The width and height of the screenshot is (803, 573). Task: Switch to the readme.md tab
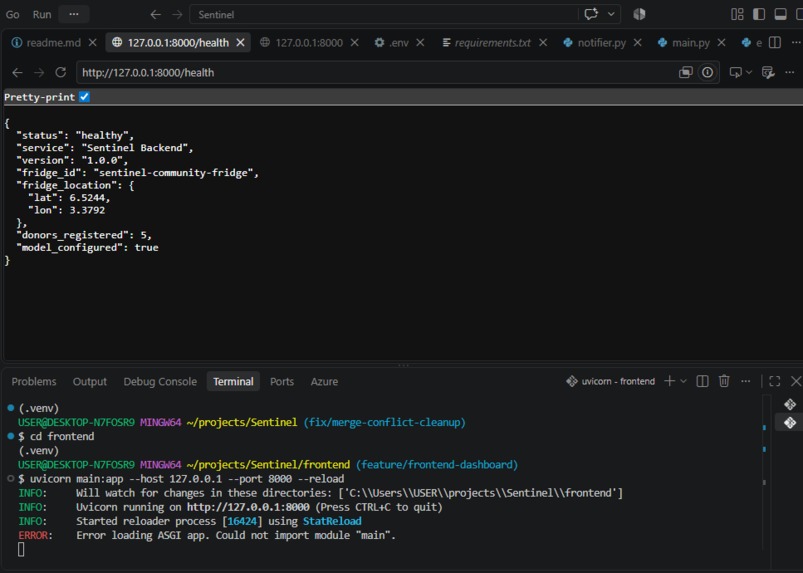coord(47,43)
